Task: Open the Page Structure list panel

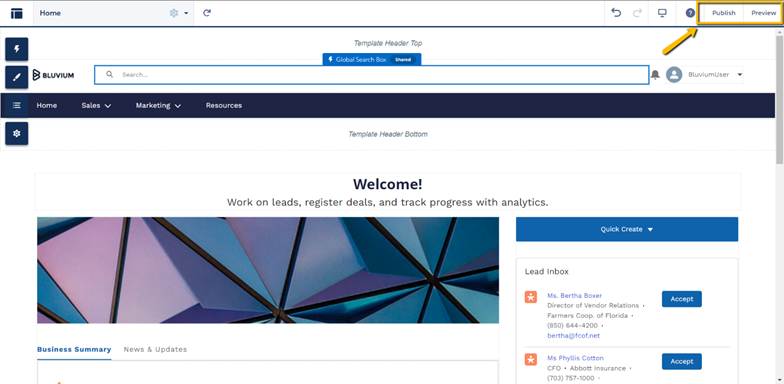Action: (16, 106)
